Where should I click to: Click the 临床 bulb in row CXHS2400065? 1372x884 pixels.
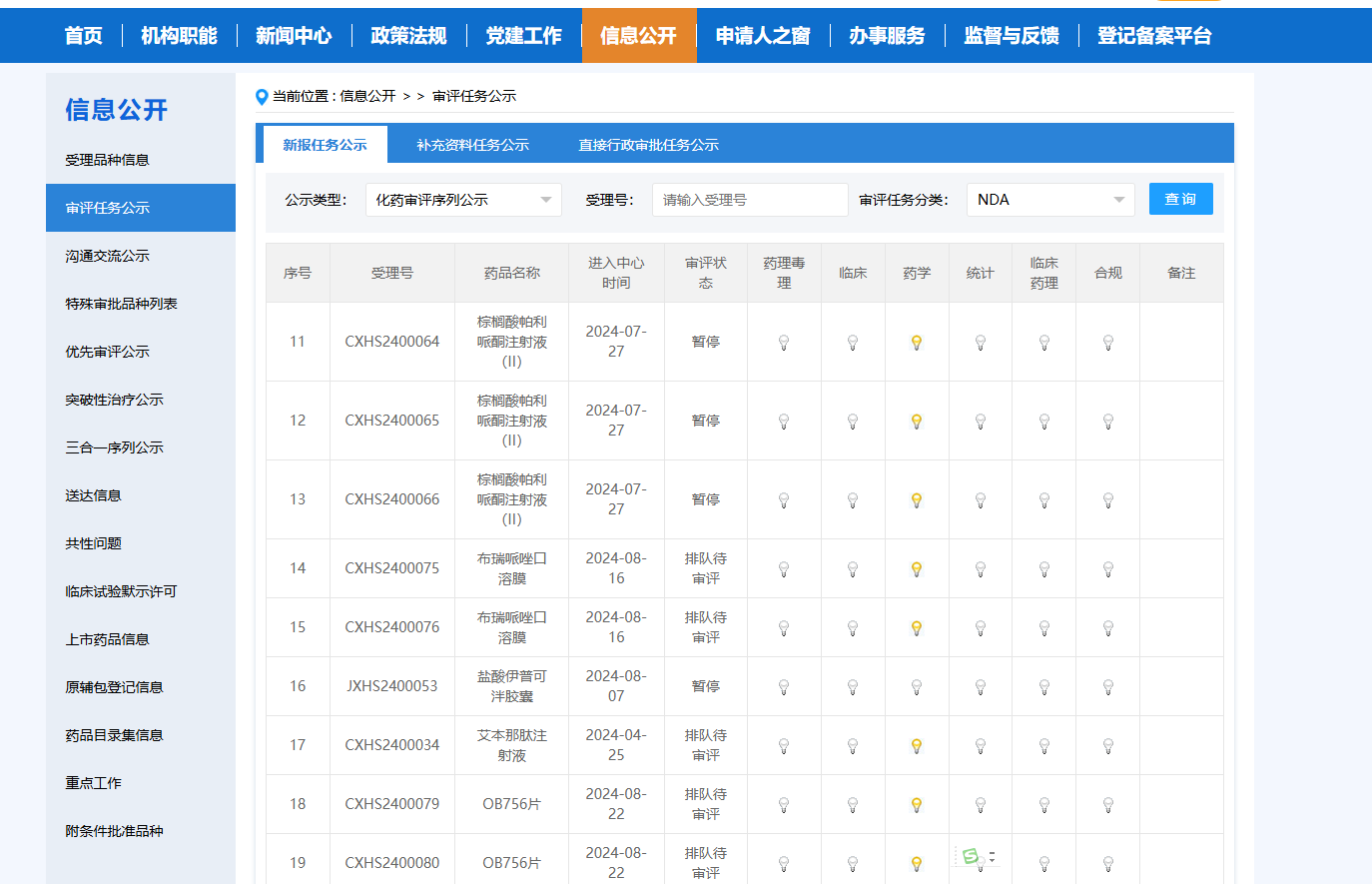pyautogui.click(x=853, y=422)
